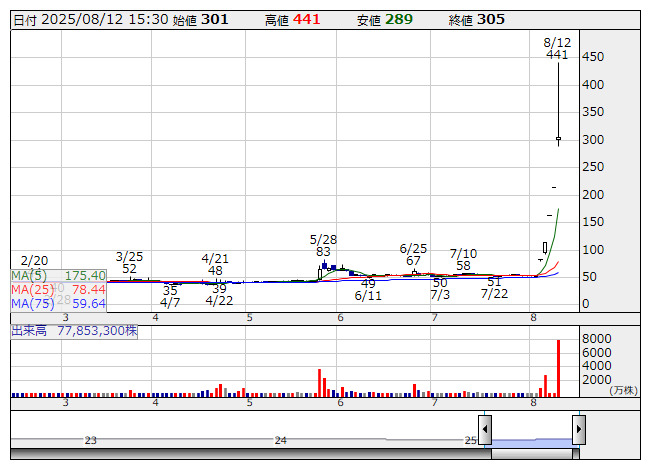Click the 8/12 candlestick near 300
This screenshot has height=470, width=653.
point(558,139)
